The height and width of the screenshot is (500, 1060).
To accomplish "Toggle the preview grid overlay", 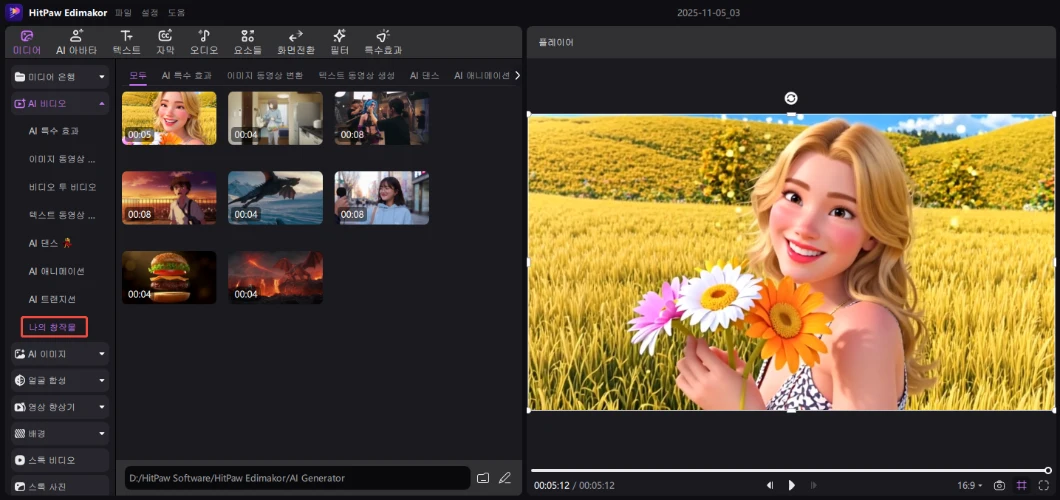I will (1022, 485).
